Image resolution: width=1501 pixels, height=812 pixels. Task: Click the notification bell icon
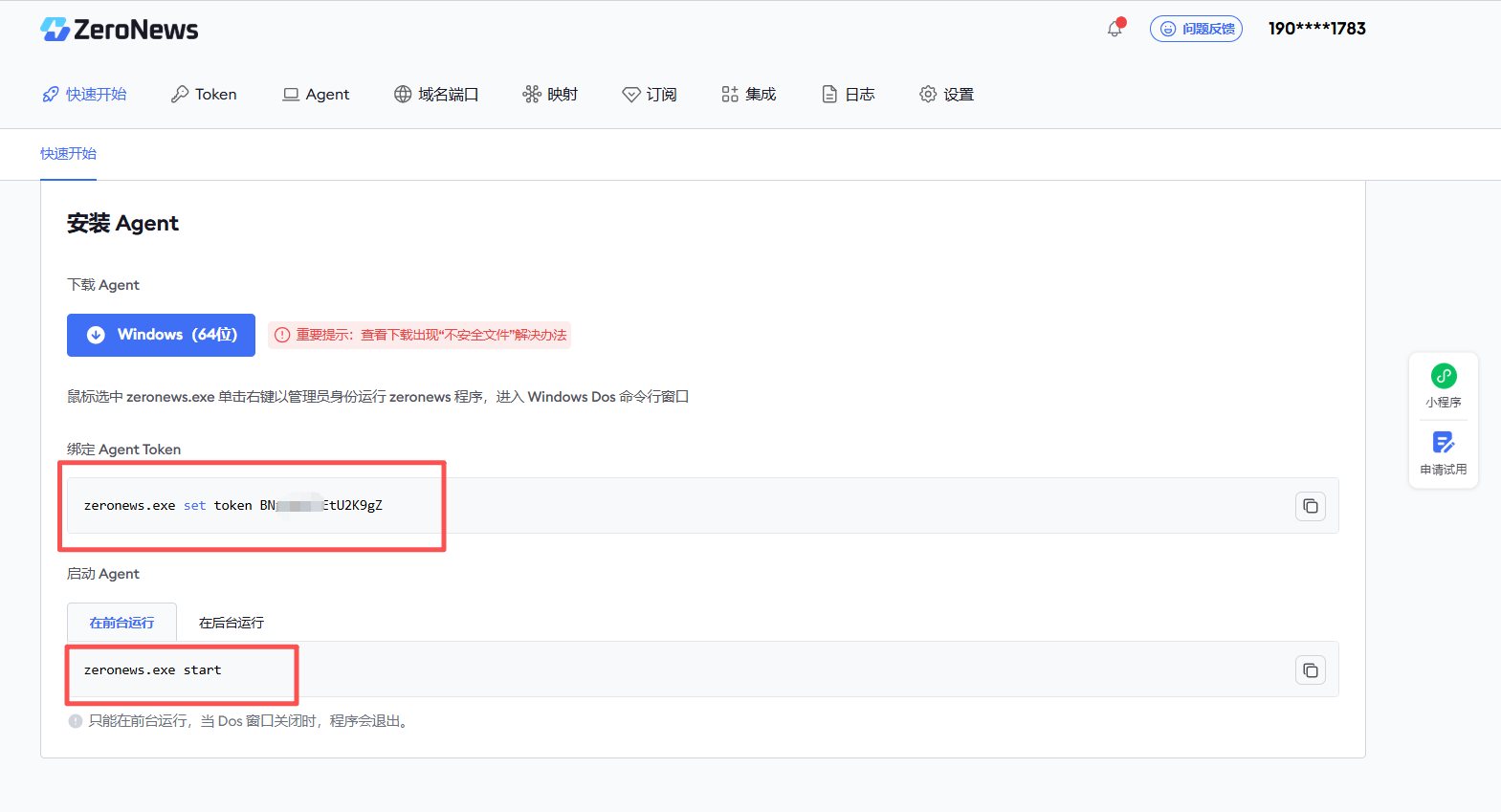coord(1115,29)
